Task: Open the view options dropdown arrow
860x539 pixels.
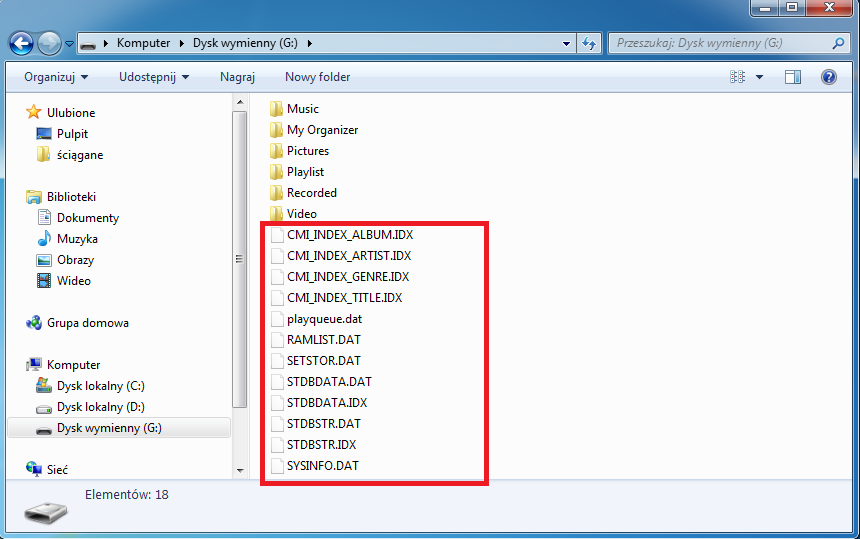Action: 760,77
